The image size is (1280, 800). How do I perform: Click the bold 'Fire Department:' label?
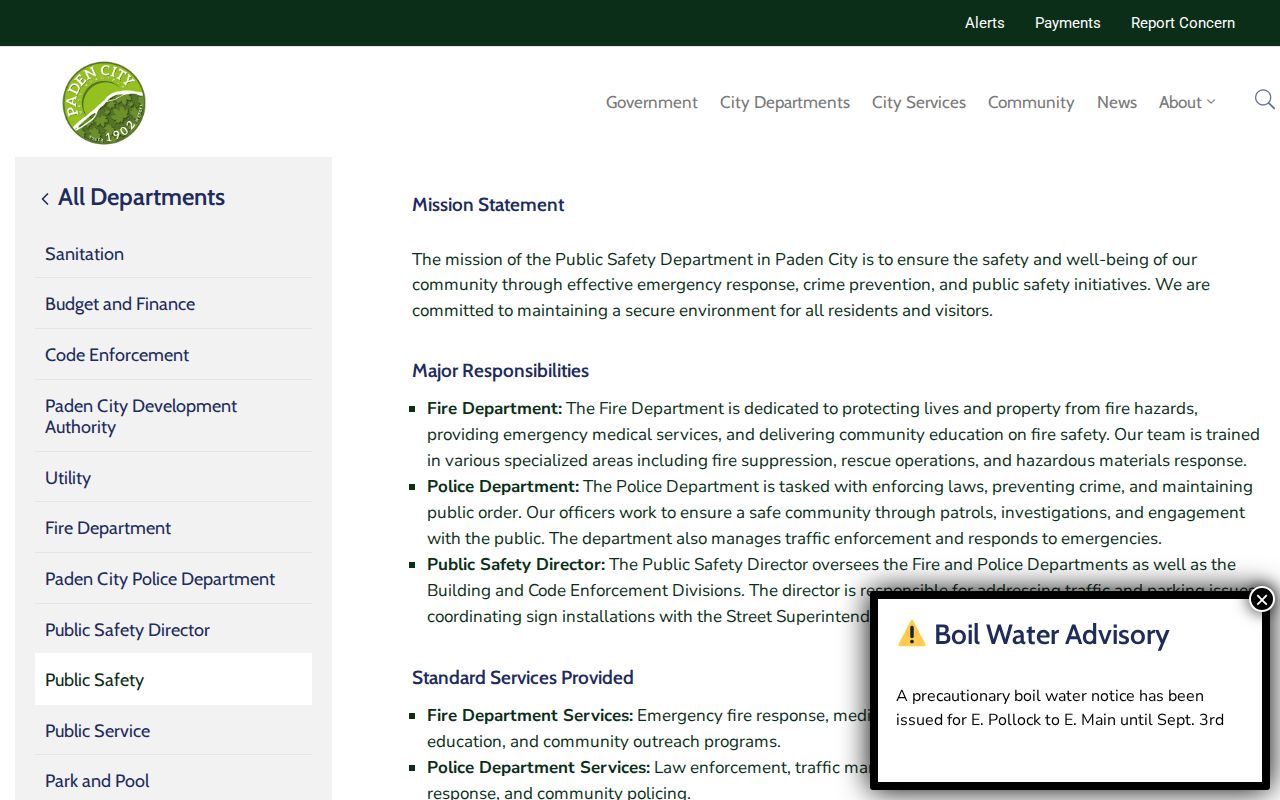tap(495, 408)
